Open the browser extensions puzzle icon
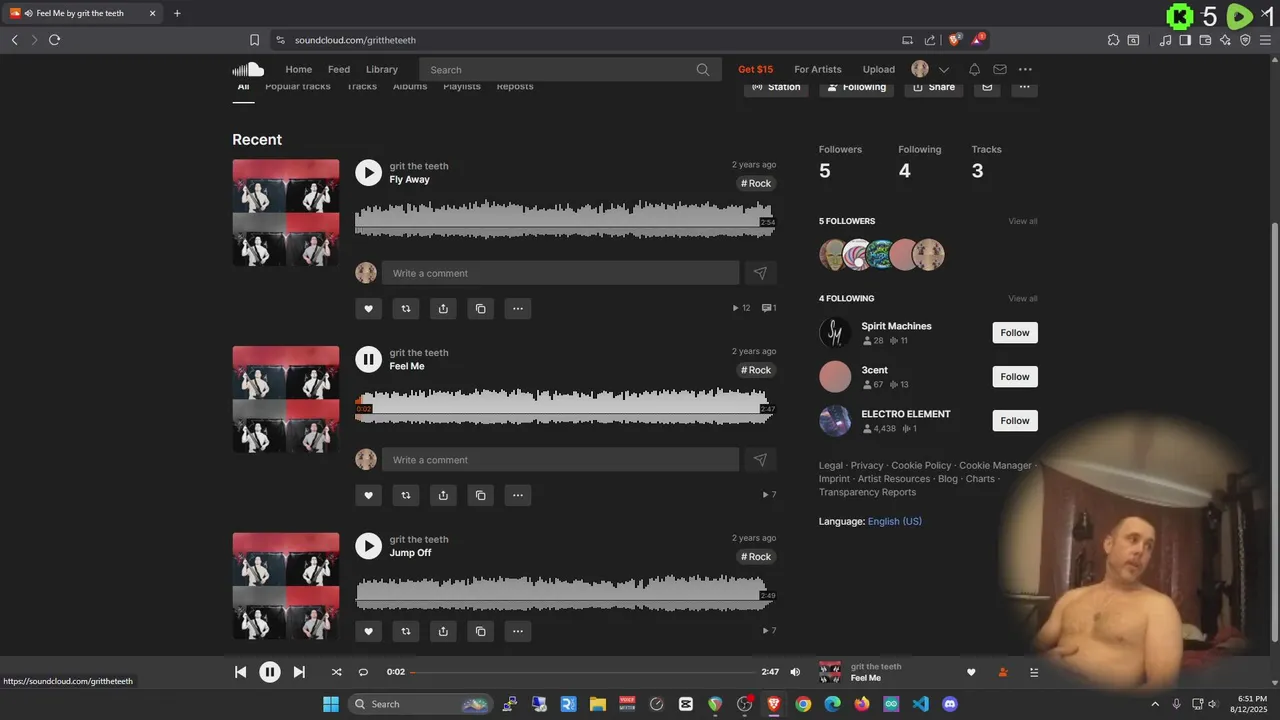Screen dimensions: 1280x720 pyautogui.click(x=1113, y=40)
